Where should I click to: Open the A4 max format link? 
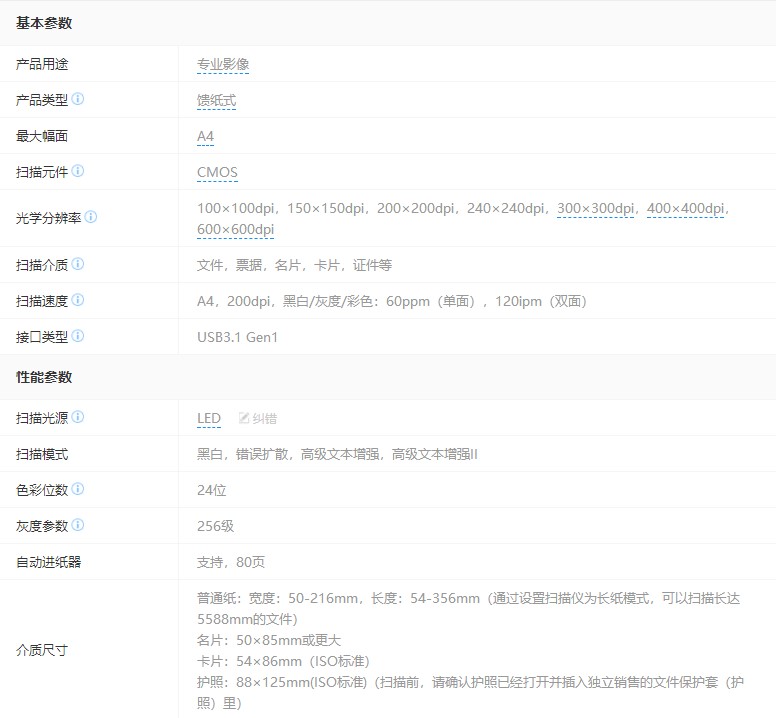(205, 137)
